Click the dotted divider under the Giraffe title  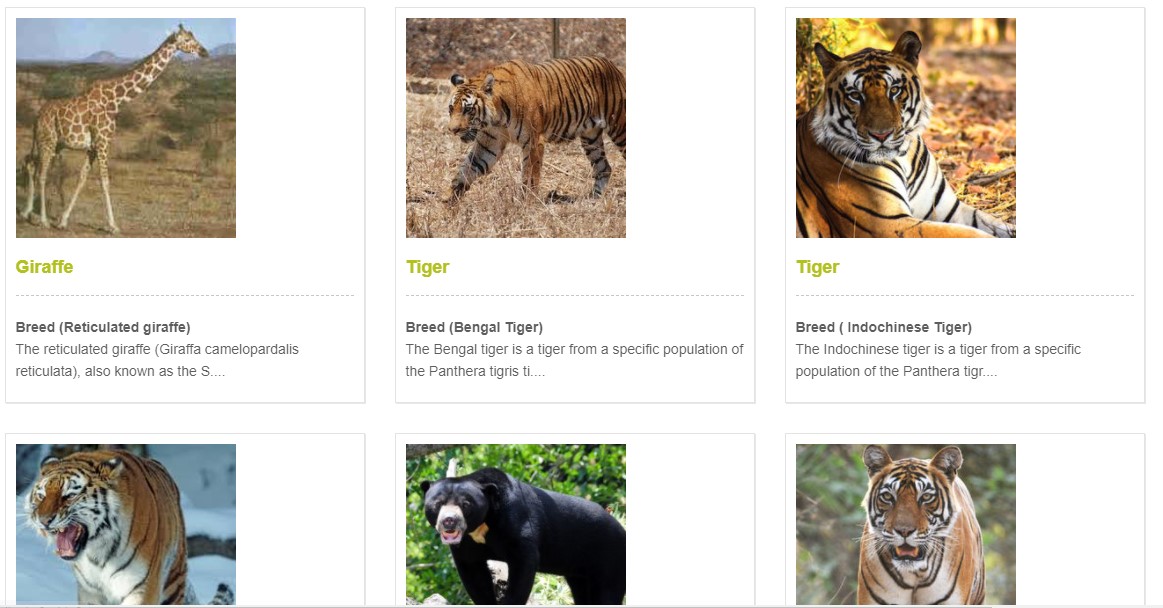point(186,295)
